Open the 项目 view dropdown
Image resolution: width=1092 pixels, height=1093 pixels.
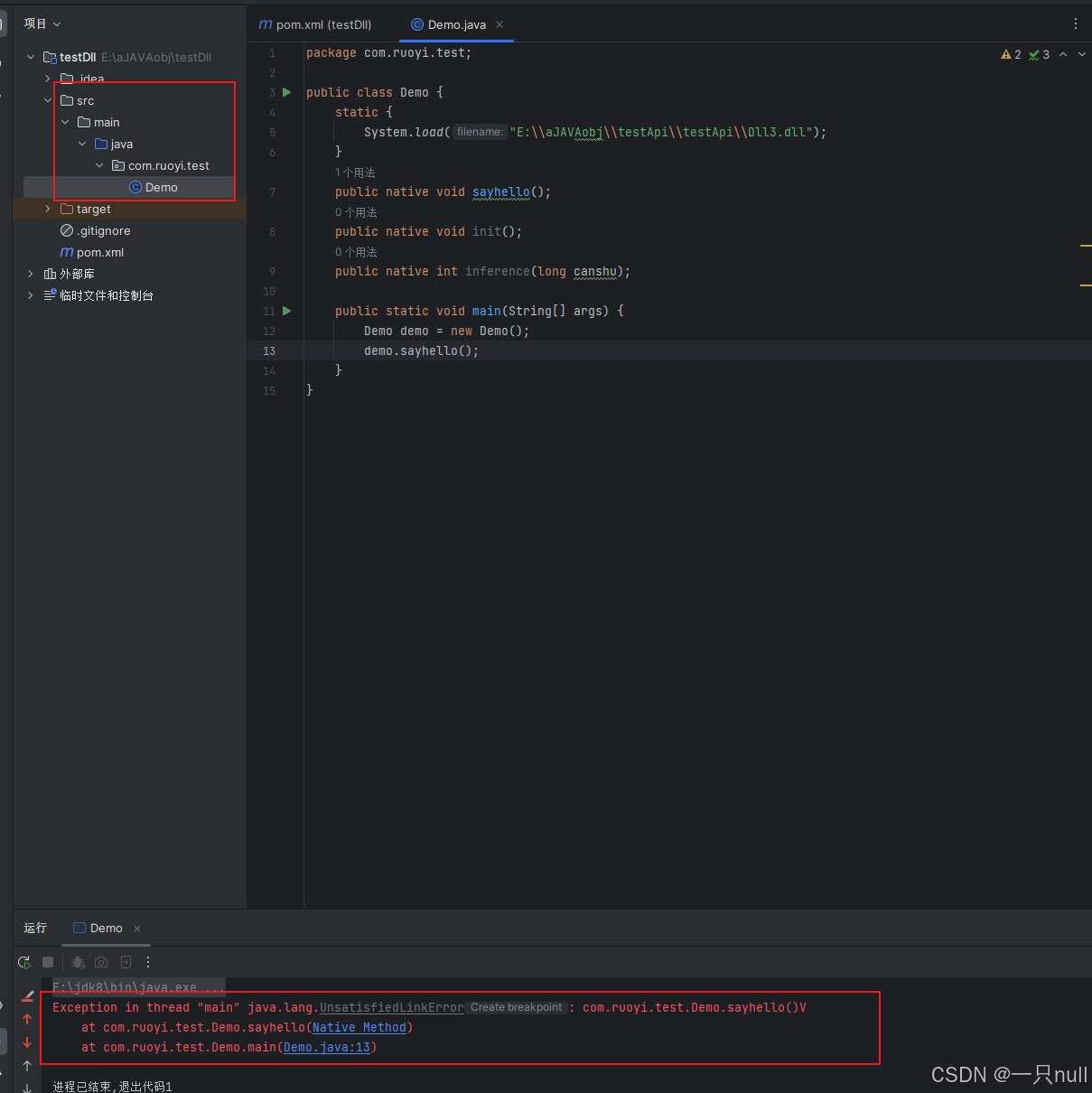point(42,23)
